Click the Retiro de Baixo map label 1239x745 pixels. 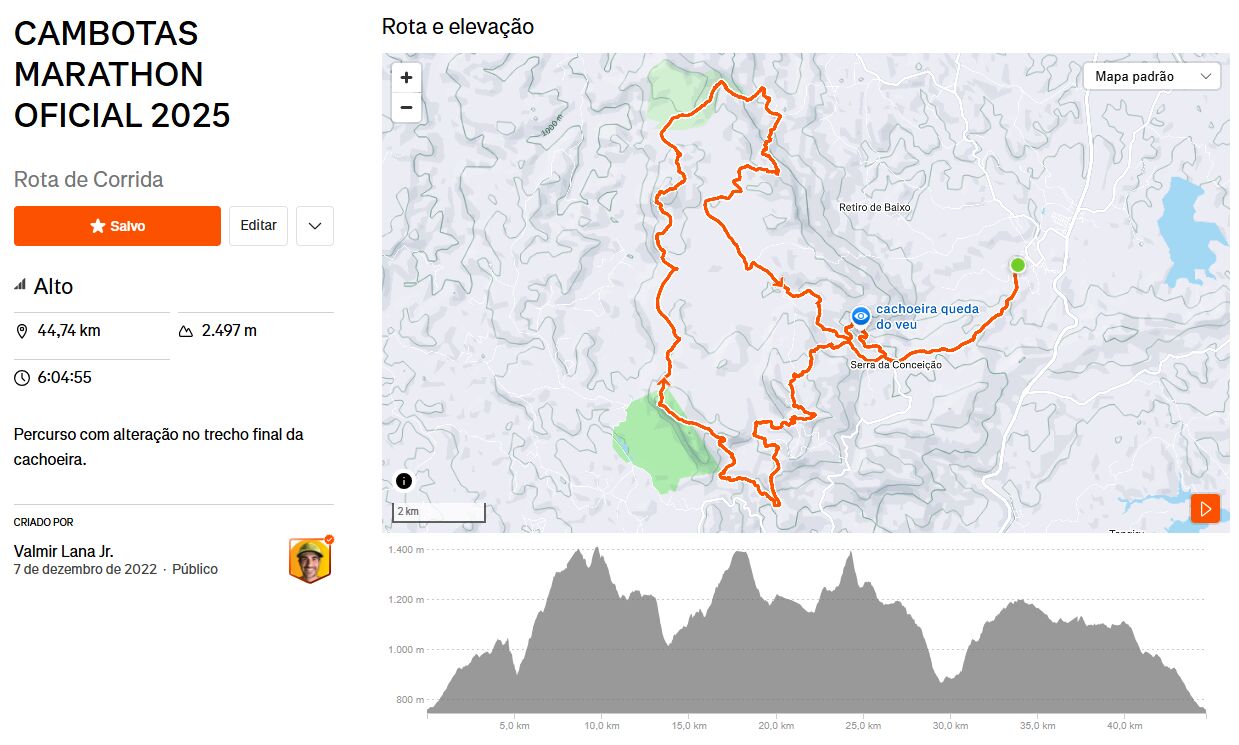point(874,207)
